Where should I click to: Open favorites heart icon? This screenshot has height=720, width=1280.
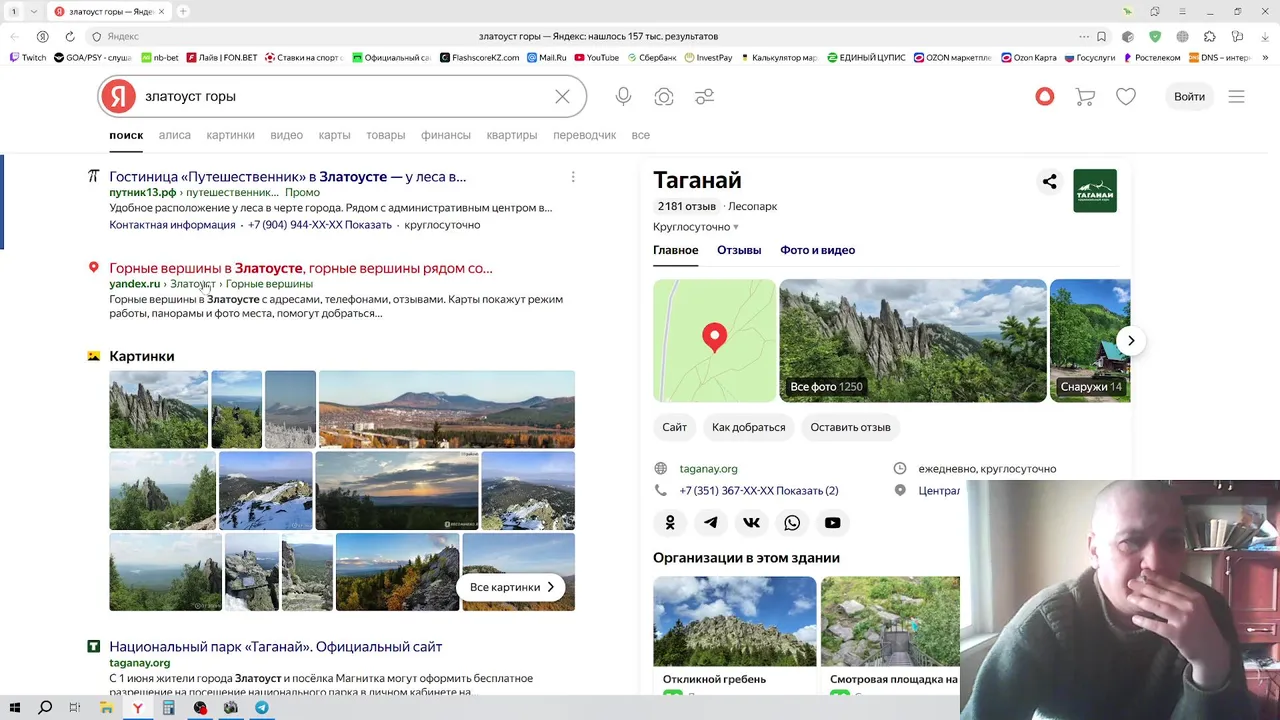point(1126,96)
